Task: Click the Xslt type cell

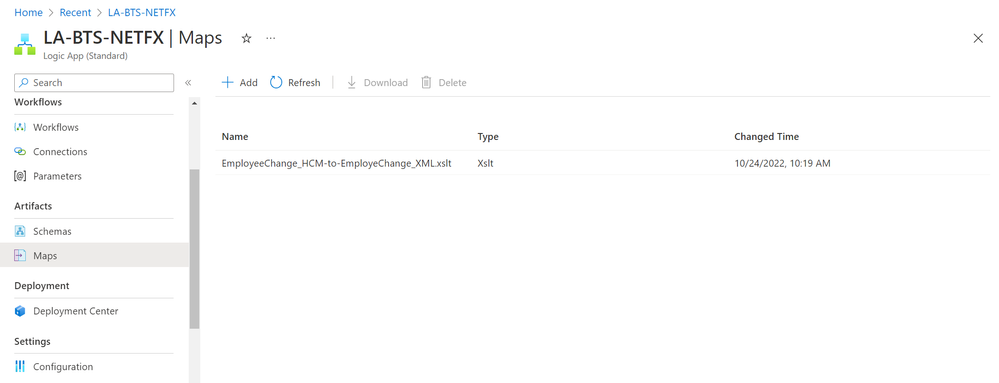Action: point(485,163)
